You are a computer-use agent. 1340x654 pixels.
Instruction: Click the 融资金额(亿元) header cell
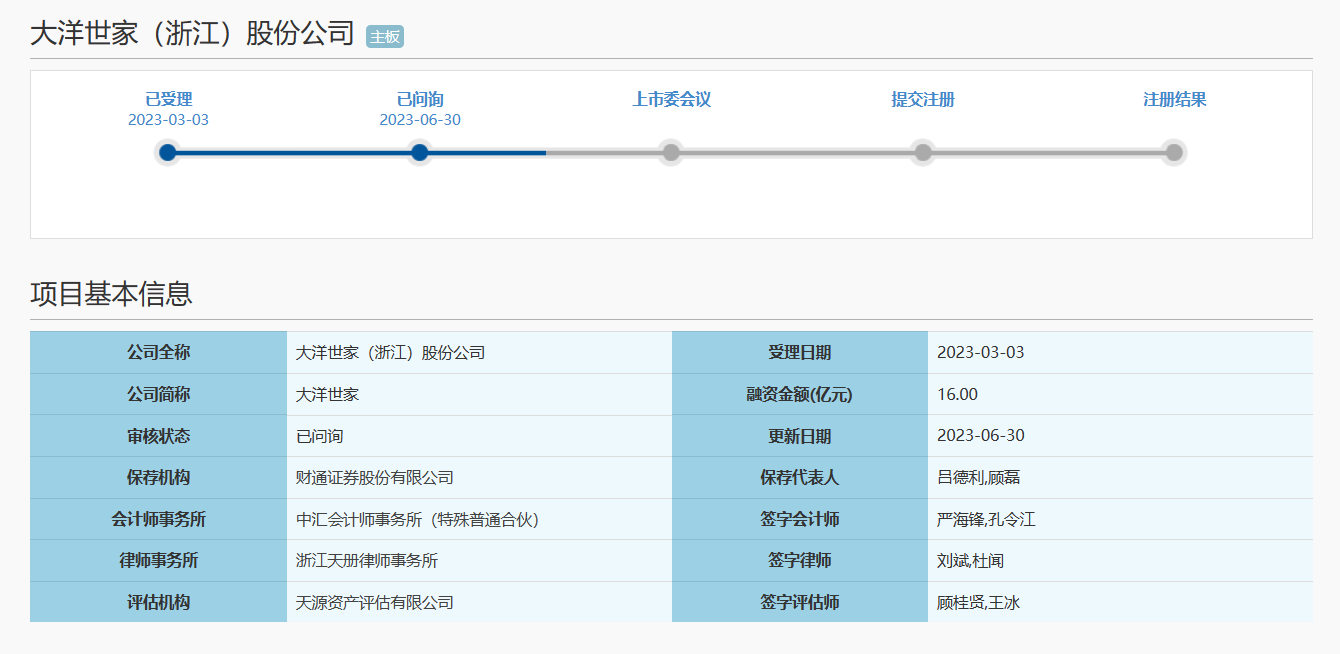point(800,395)
